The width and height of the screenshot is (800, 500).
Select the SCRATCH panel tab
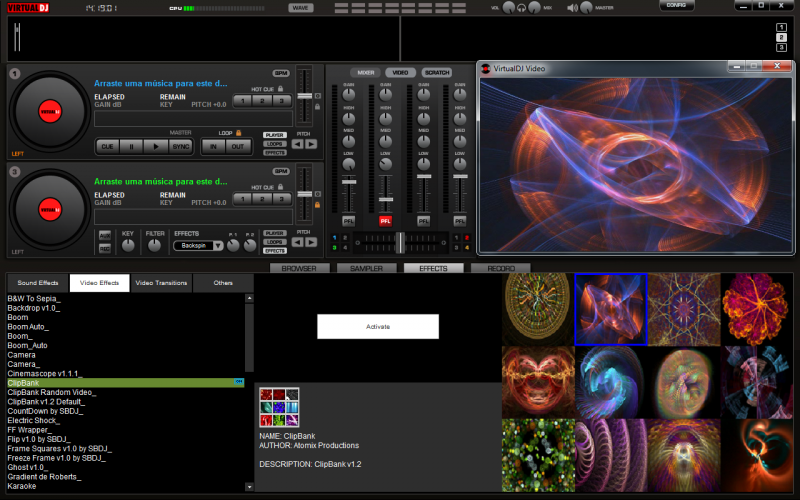[x=437, y=72]
